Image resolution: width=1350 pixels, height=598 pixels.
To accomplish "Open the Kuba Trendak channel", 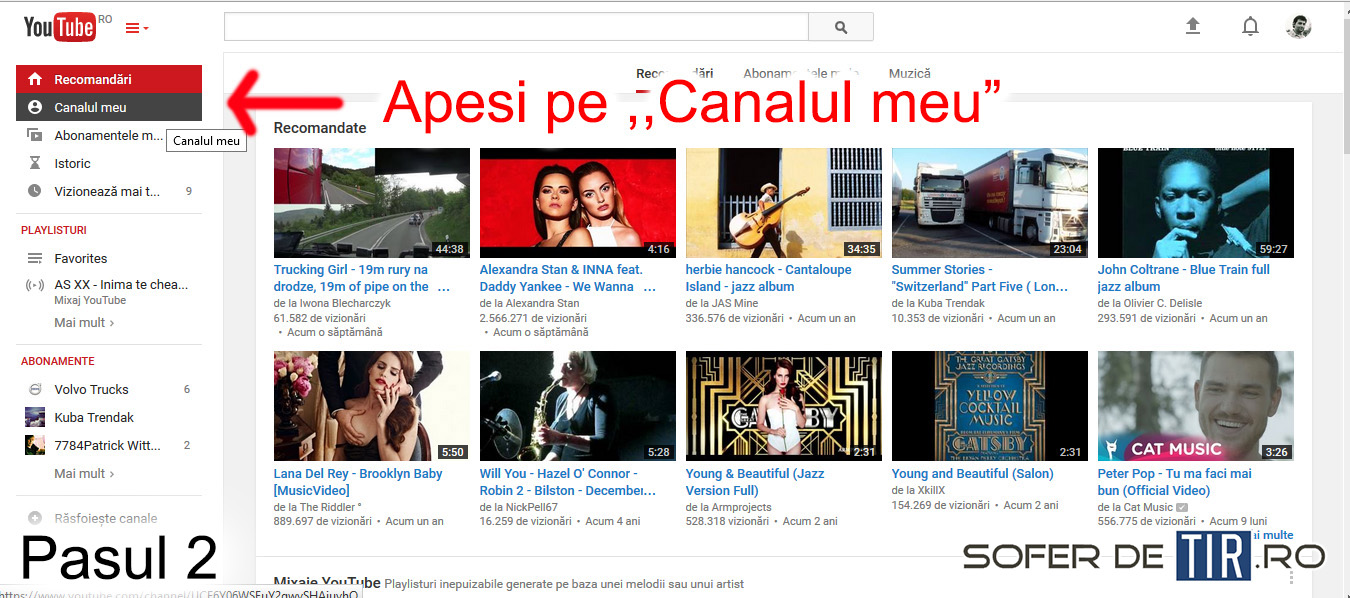I will (94, 417).
